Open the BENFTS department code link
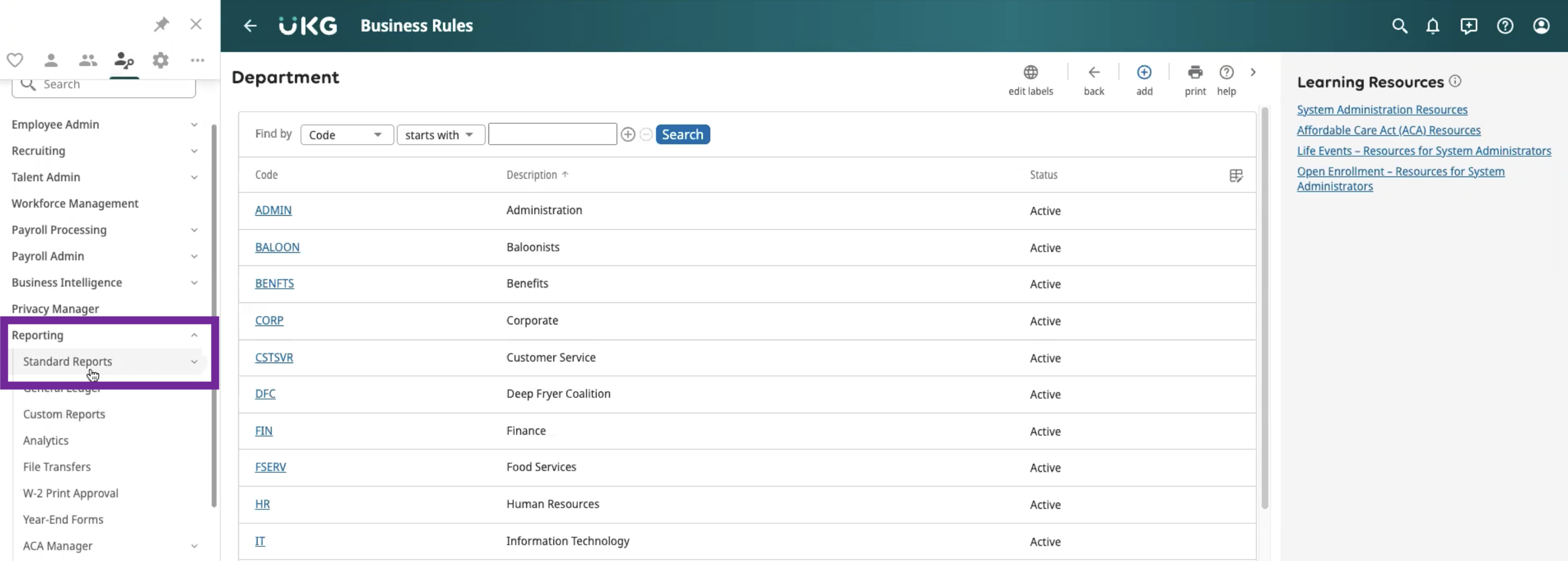This screenshot has height=561, width=1568. (x=274, y=284)
